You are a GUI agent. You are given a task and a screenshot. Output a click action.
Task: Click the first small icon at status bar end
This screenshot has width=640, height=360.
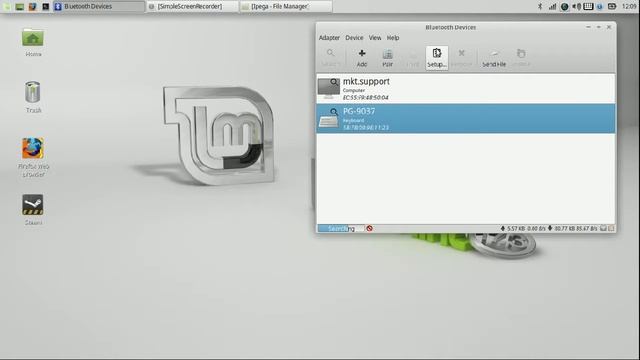click(x=603, y=229)
